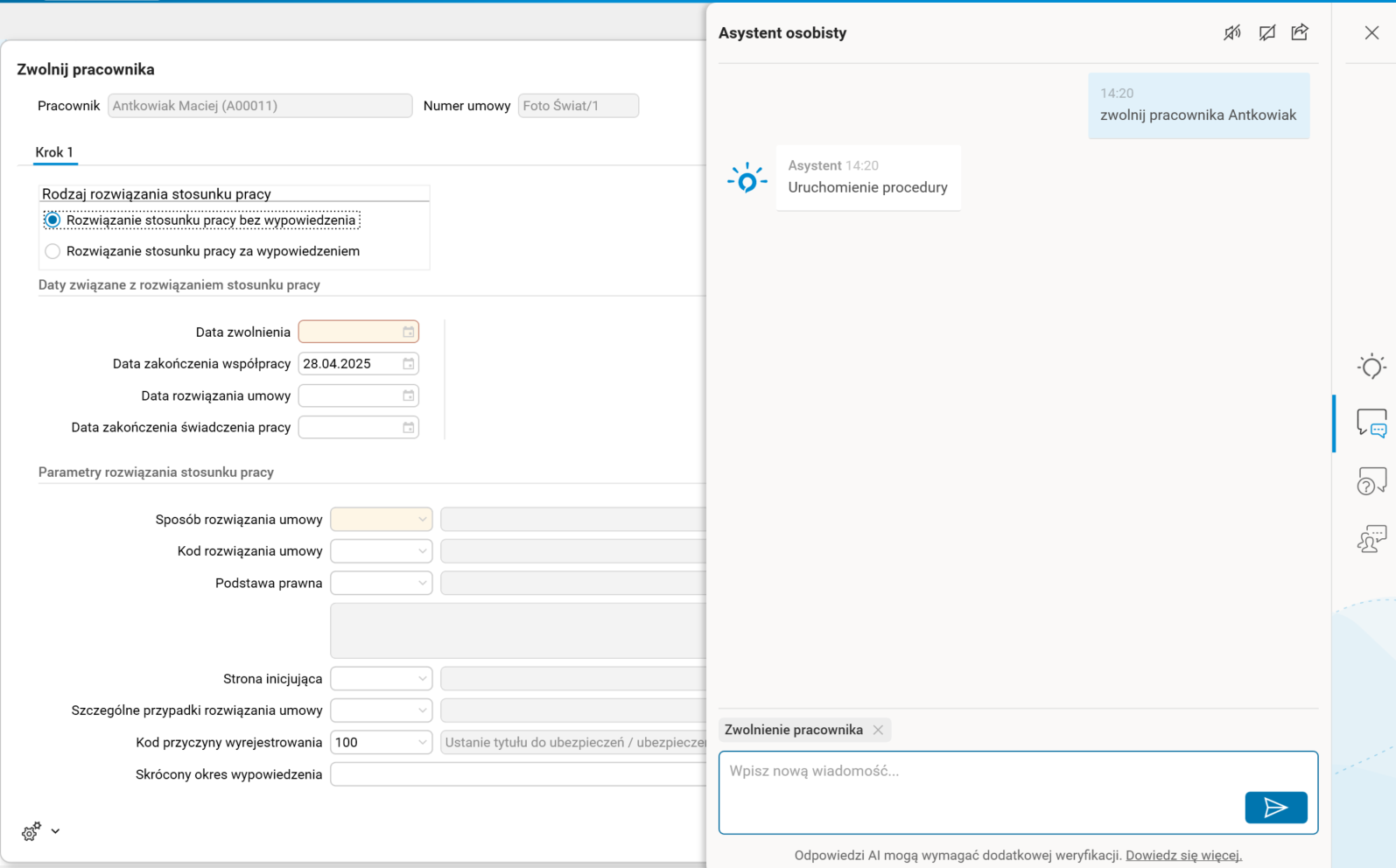Image resolution: width=1396 pixels, height=868 pixels.
Task: Expand Sposób rozwiązania umowy dropdown
Action: coord(422,520)
